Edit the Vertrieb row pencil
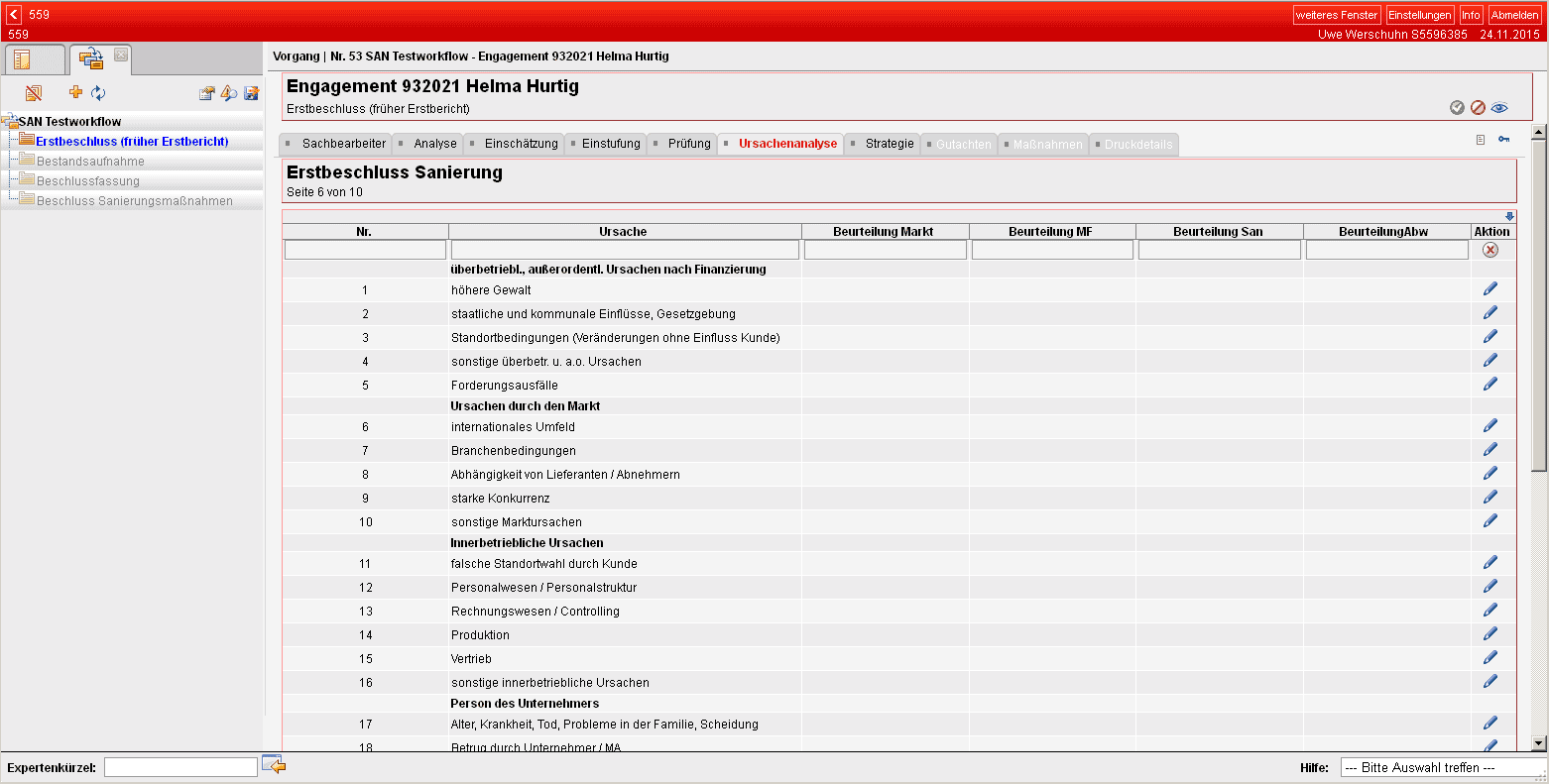1549x784 pixels. [1490, 657]
